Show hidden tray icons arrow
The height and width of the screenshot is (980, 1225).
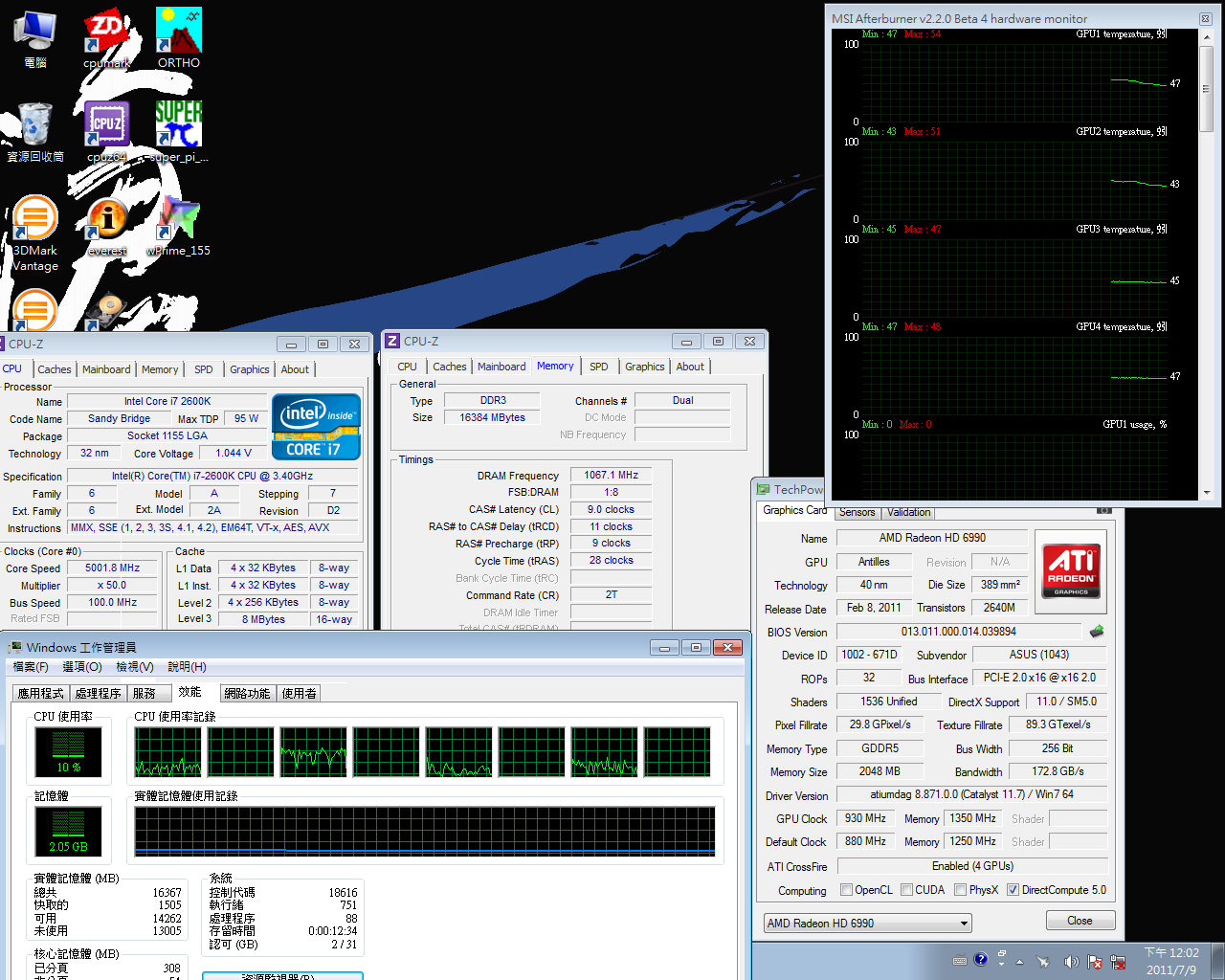(1020, 962)
